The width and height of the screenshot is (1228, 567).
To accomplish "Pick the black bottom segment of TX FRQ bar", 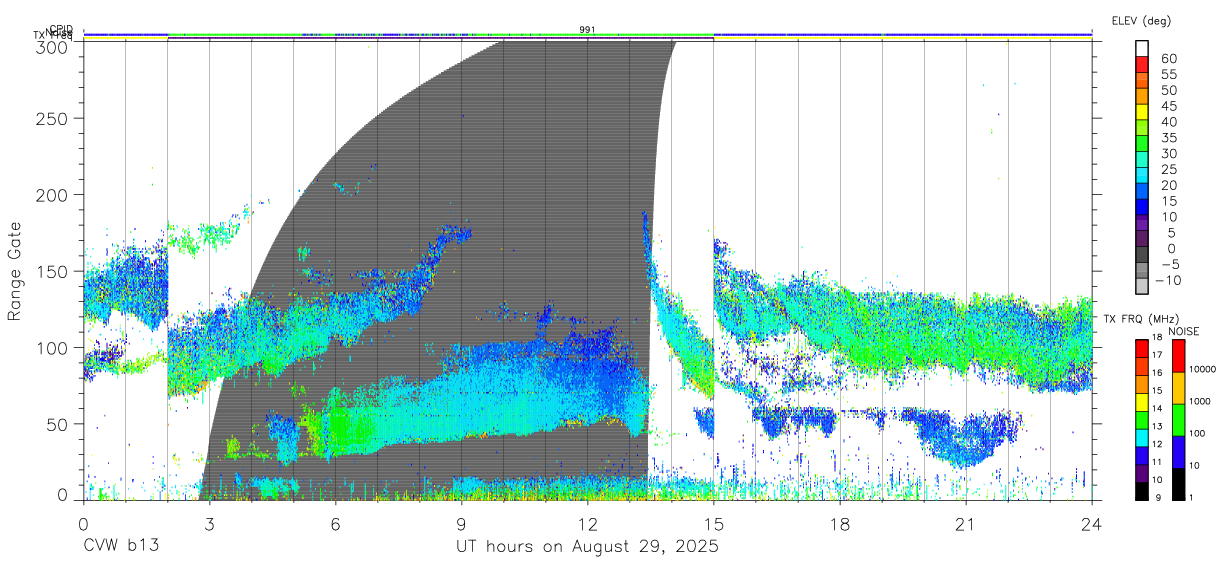I will tap(1141, 491).
